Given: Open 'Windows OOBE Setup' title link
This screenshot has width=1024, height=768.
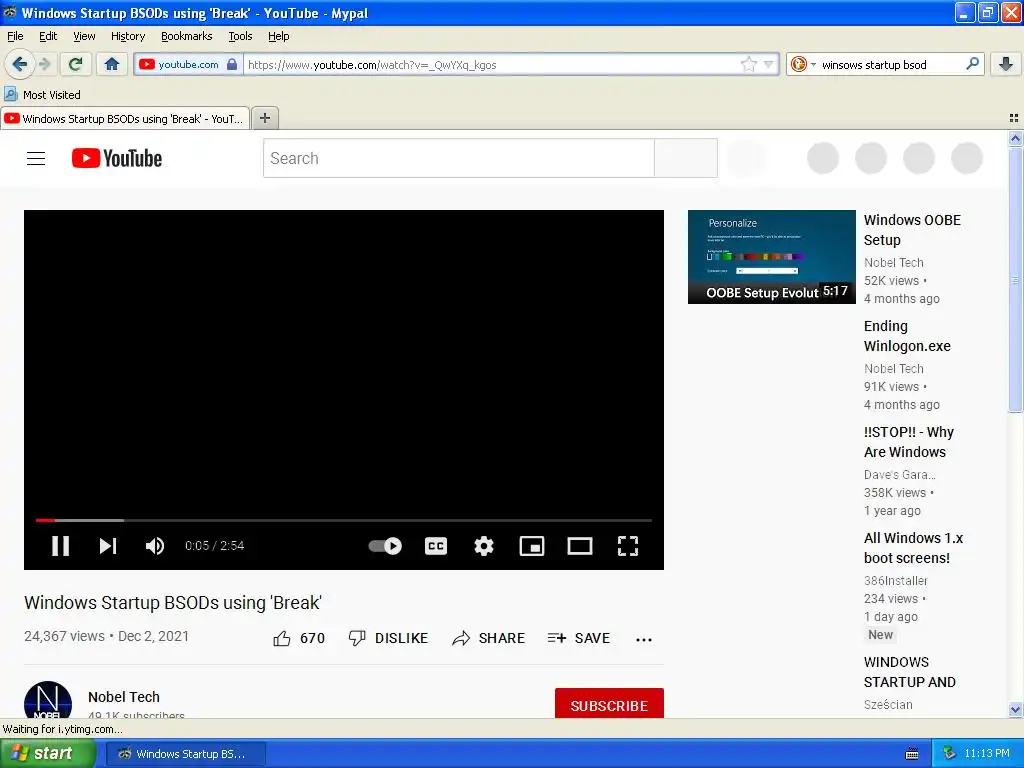Looking at the screenshot, I should 912,230.
